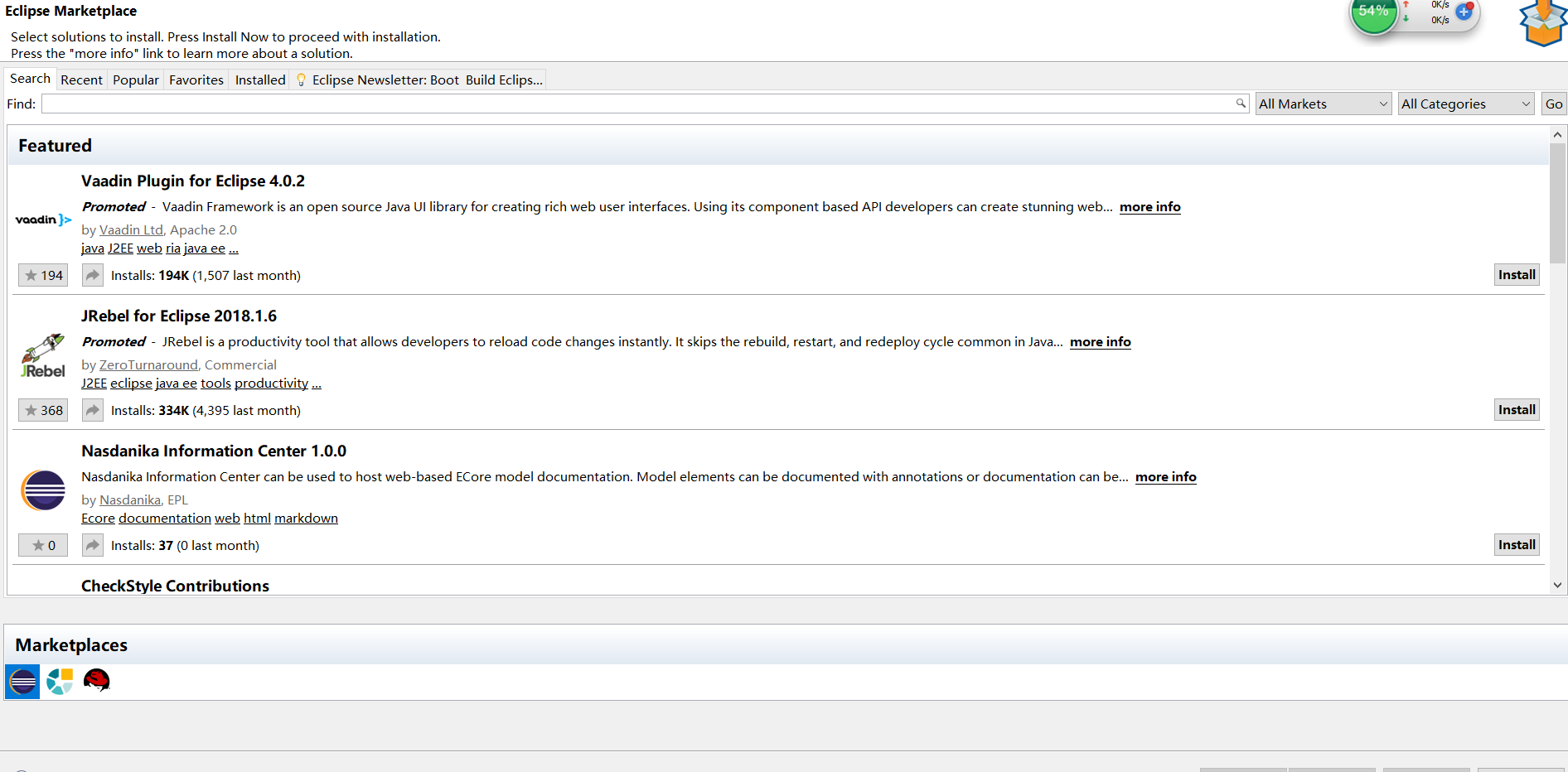The image size is (1568, 772).
Task: Open more info for Nasdanika
Action: [1166, 477]
